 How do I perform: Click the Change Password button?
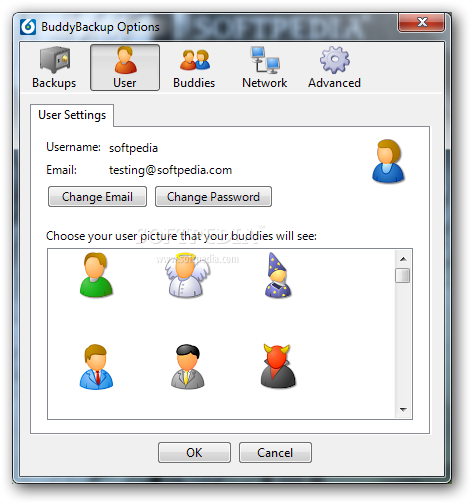click(213, 197)
